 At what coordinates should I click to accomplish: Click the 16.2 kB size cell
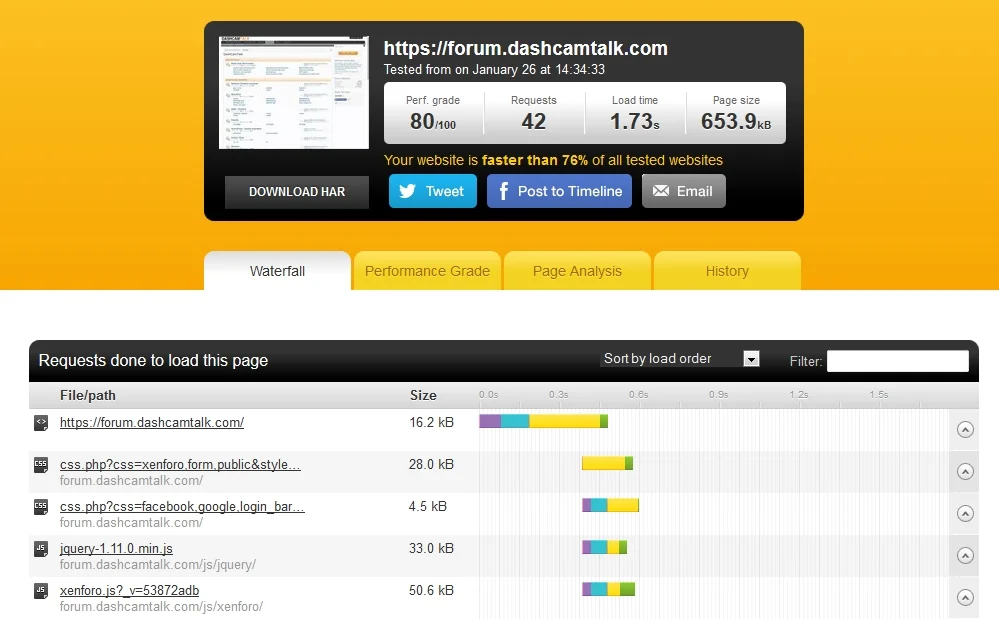coord(431,423)
